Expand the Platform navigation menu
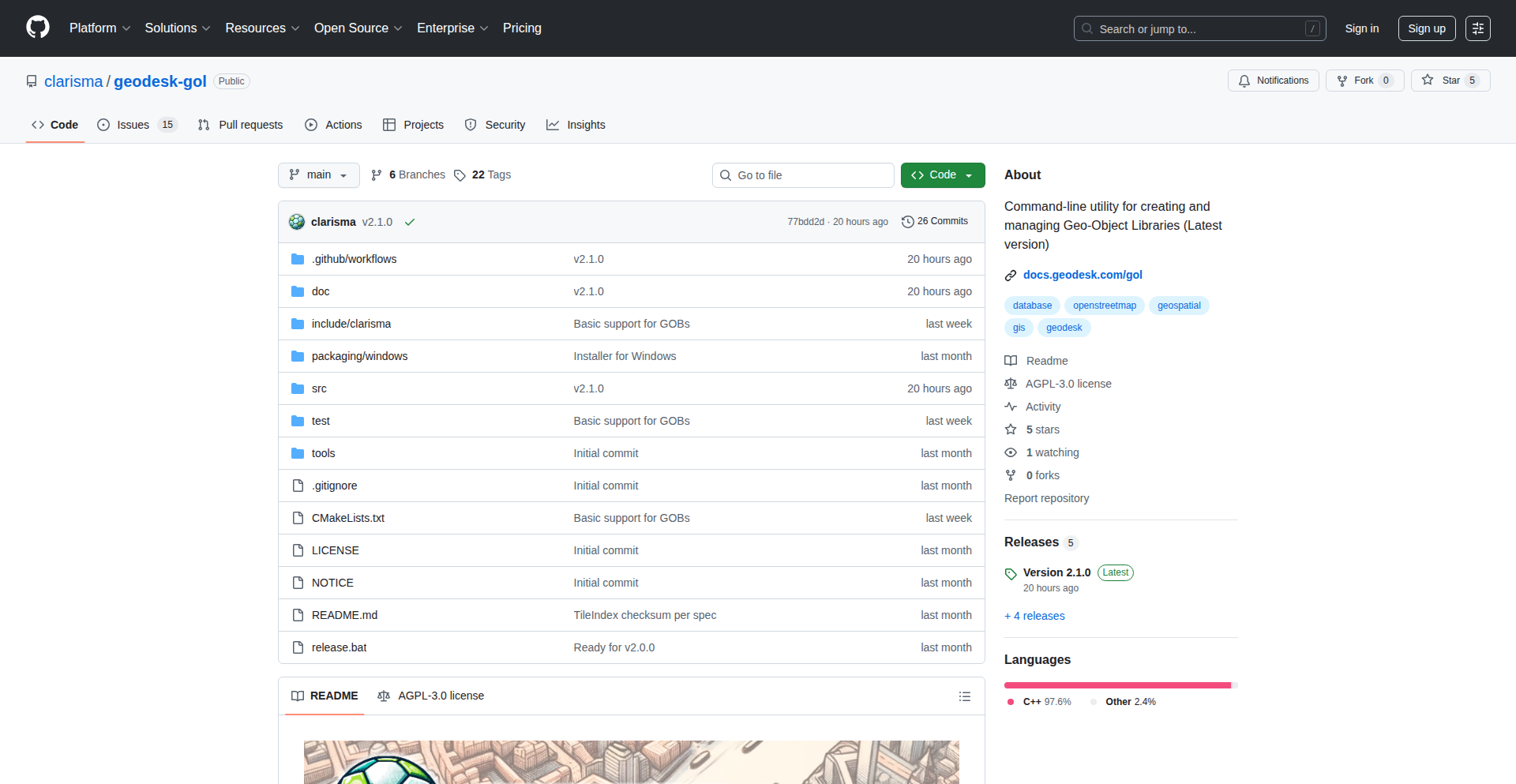This screenshot has height=784, width=1516. coord(99,28)
